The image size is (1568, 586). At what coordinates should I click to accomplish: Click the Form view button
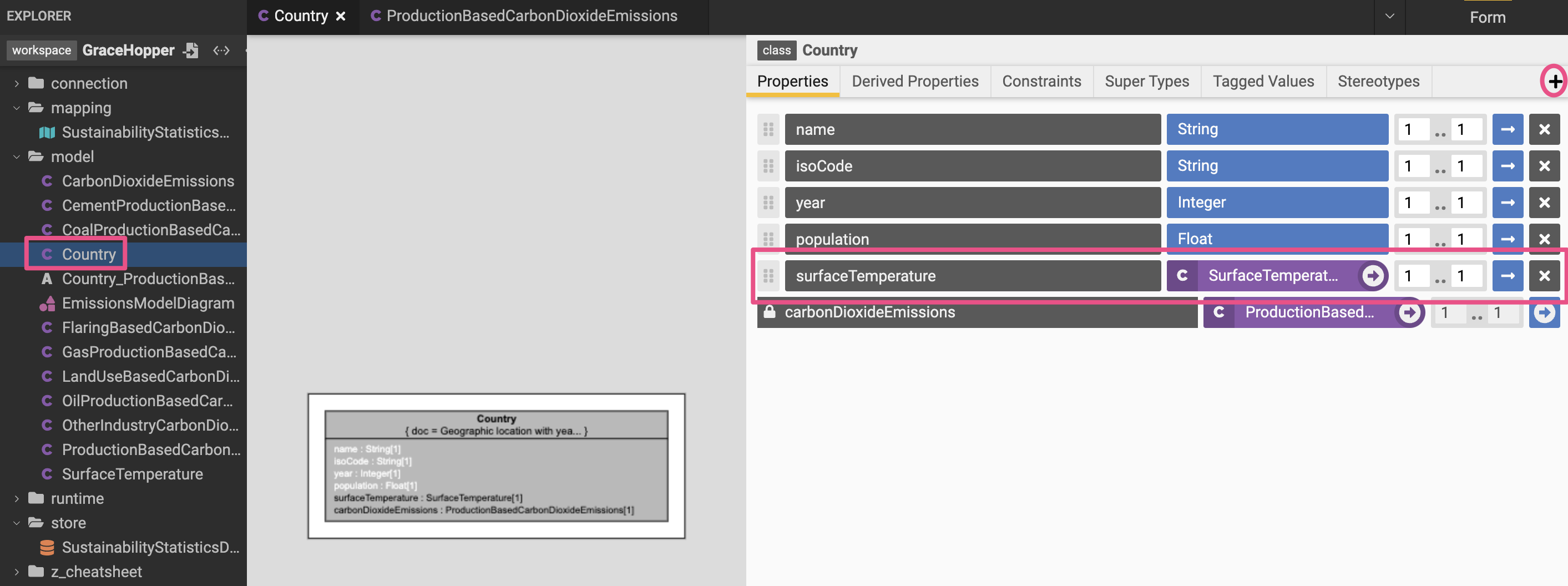pyautogui.click(x=1487, y=17)
